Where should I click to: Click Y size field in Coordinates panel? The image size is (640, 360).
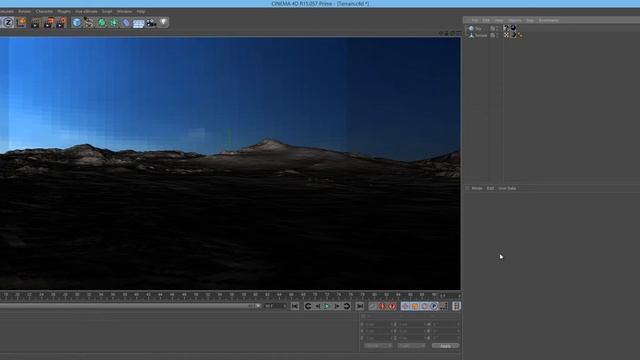411,331
